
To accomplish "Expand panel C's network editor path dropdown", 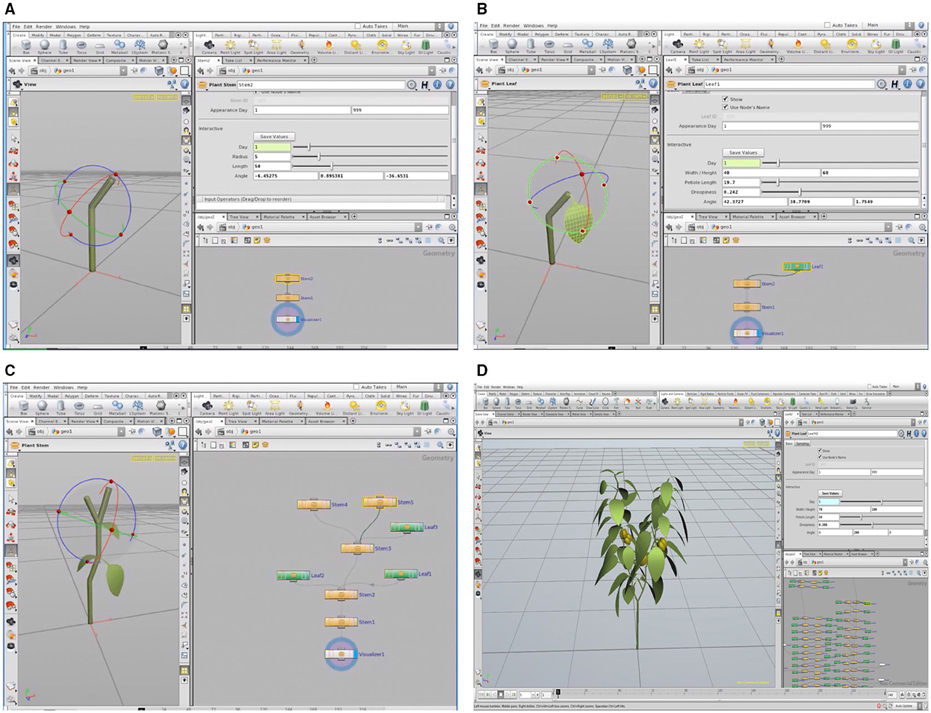I will 416,432.
